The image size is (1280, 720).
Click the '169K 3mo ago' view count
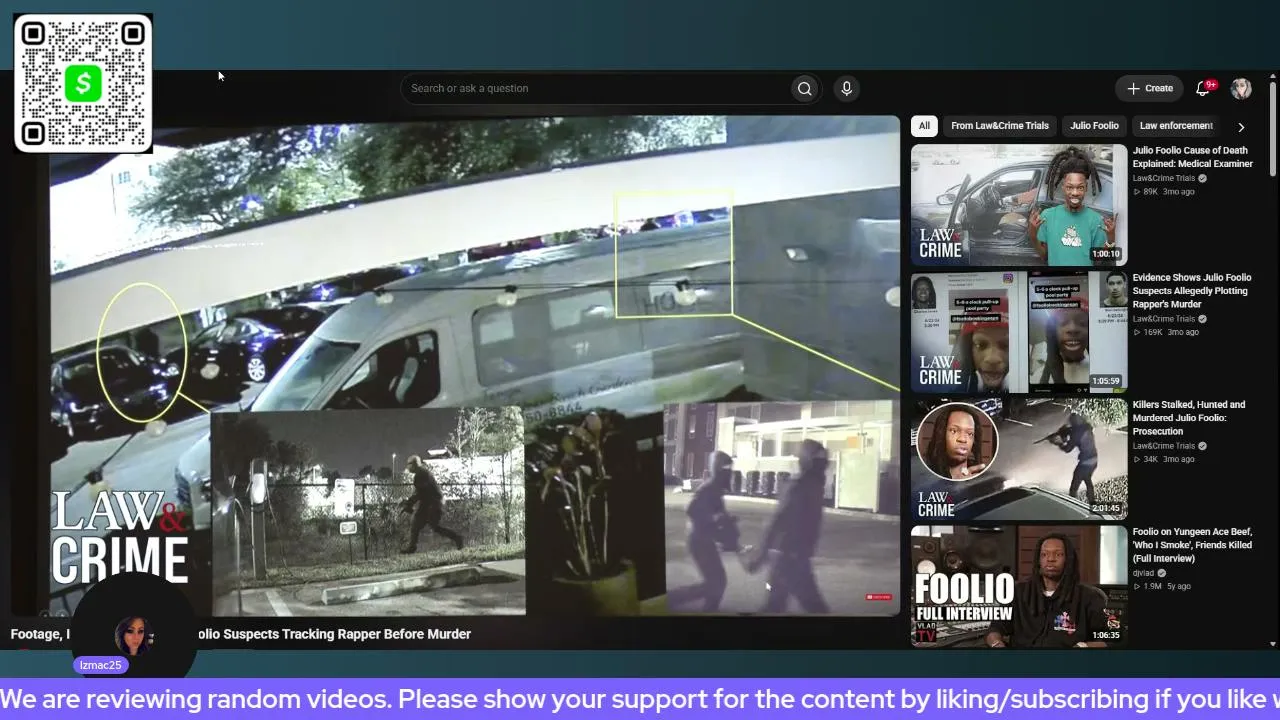[1167, 332]
